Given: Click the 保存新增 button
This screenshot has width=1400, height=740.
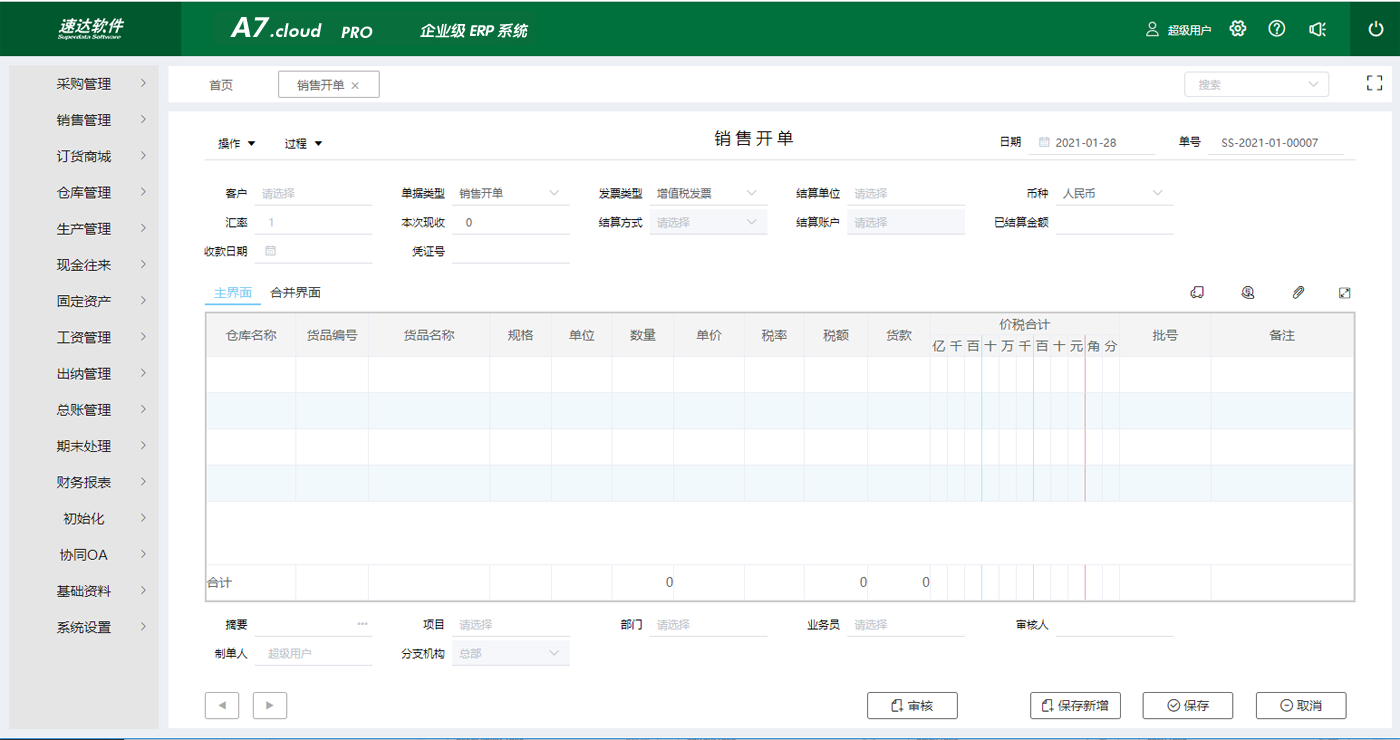Looking at the screenshot, I should coord(1075,705).
